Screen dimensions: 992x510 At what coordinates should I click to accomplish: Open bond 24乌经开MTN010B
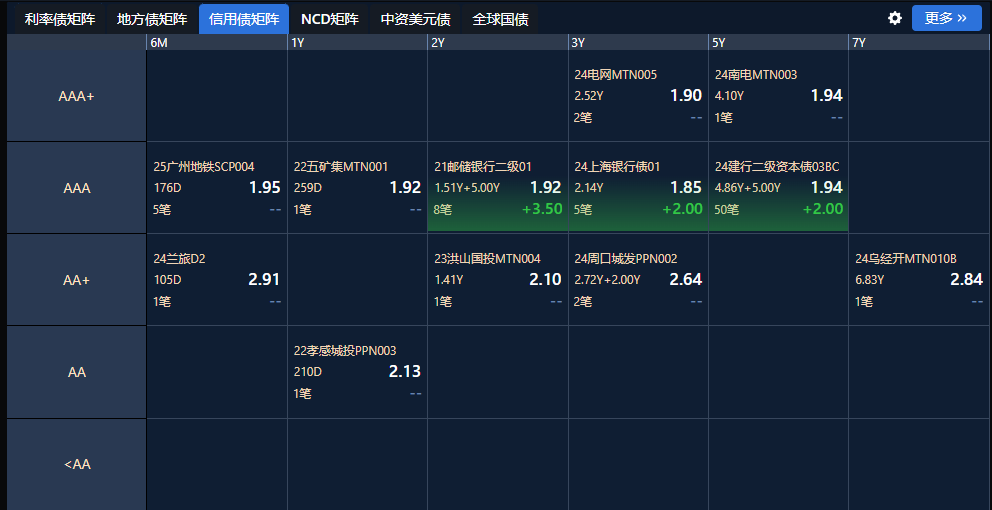point(906,259)
